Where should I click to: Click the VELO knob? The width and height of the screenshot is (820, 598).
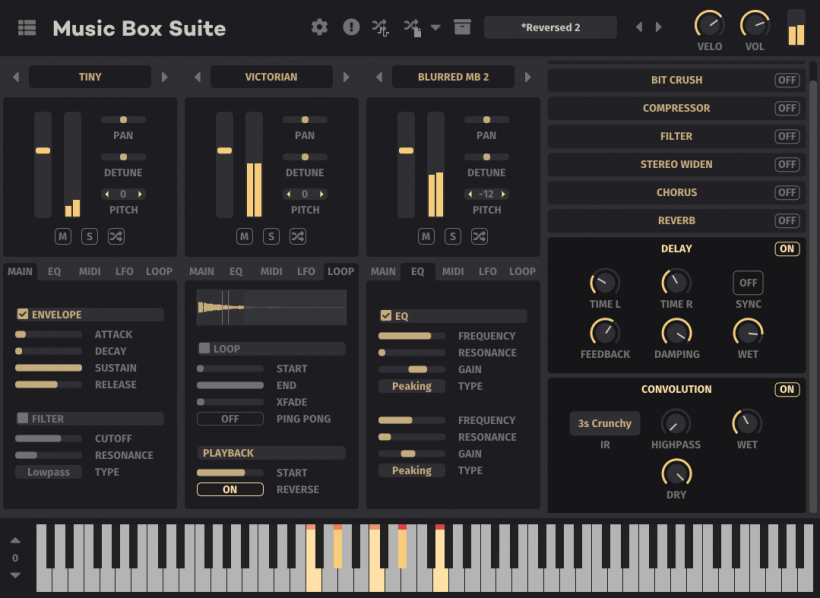pyautogui.click(x=709, y=24)
